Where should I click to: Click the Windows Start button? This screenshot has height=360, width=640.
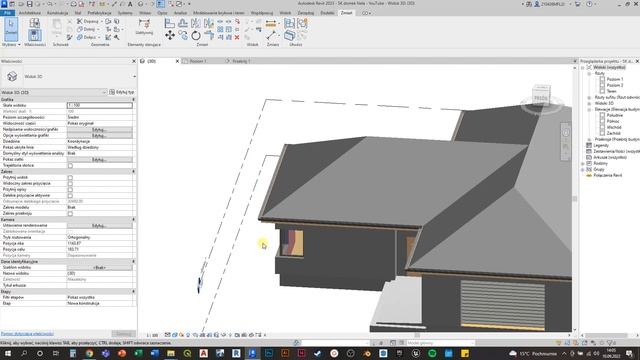coord(7,353)
